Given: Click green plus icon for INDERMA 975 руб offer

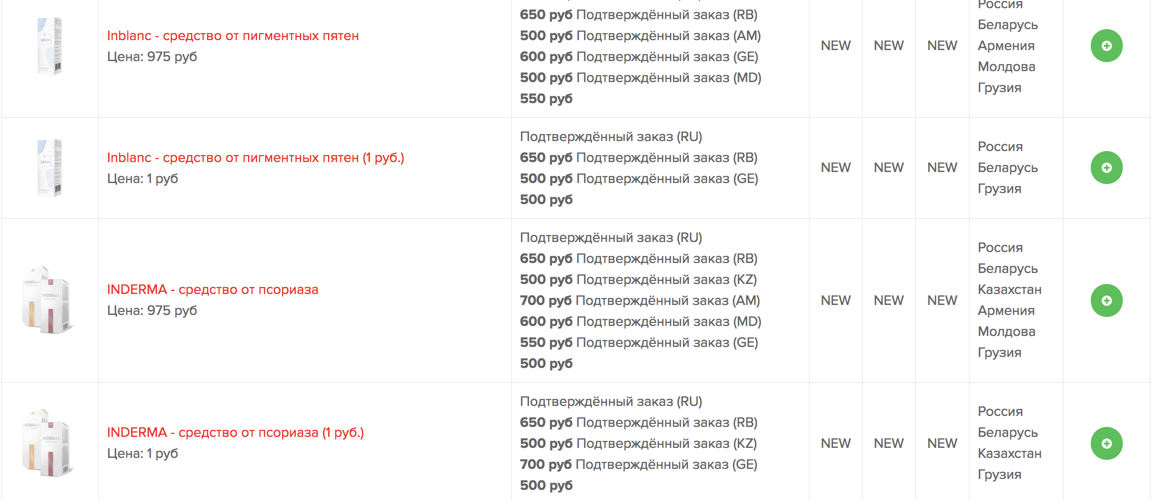Looking at the screenshot, I should click(1106, 301).
